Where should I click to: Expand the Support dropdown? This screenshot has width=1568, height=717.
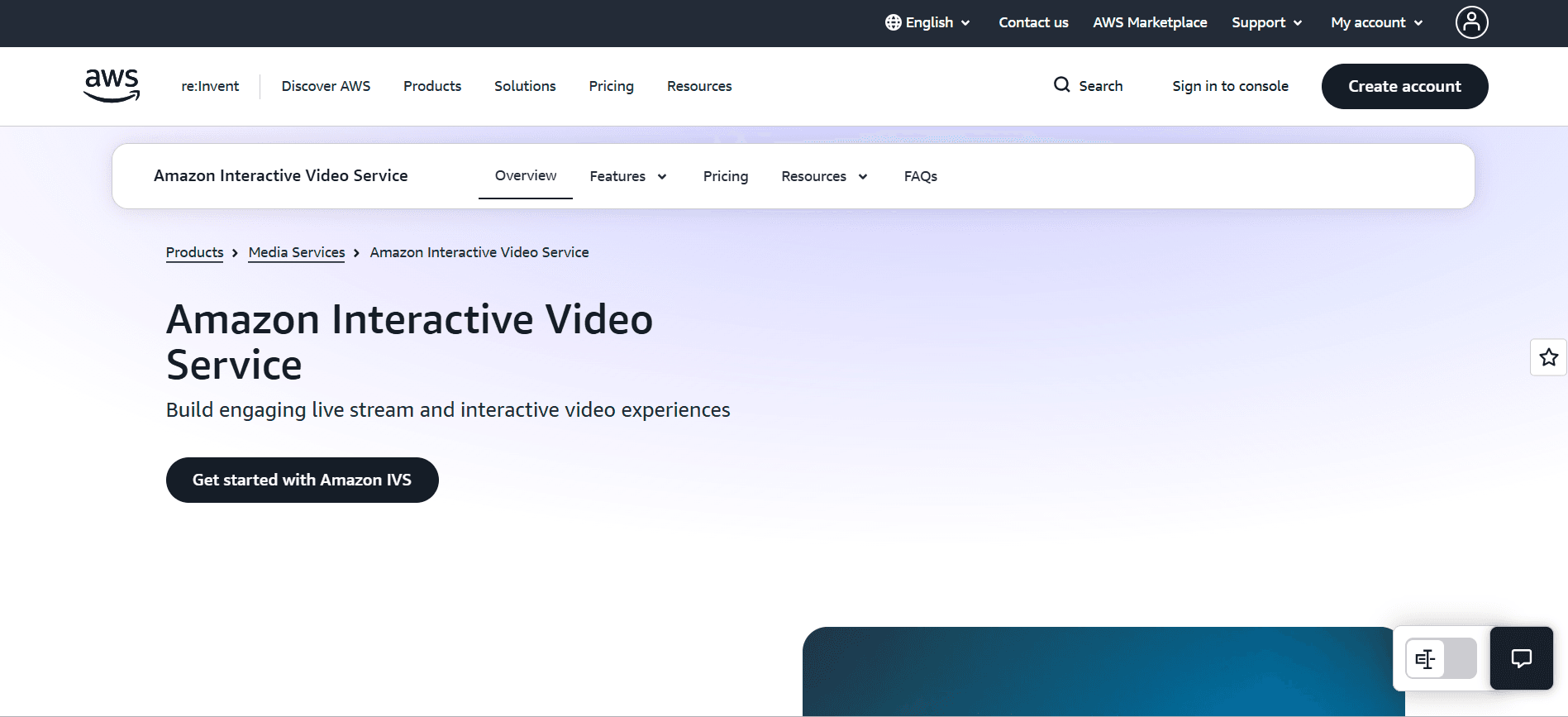(1267, 22)
